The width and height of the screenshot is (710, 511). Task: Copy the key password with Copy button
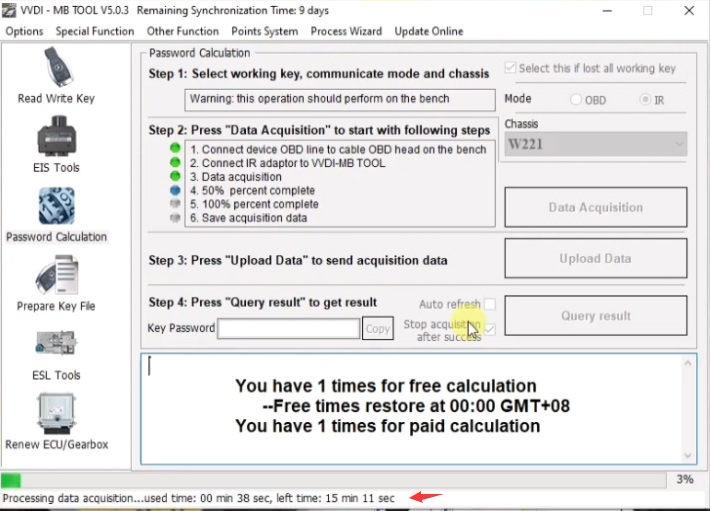[378, 329]
